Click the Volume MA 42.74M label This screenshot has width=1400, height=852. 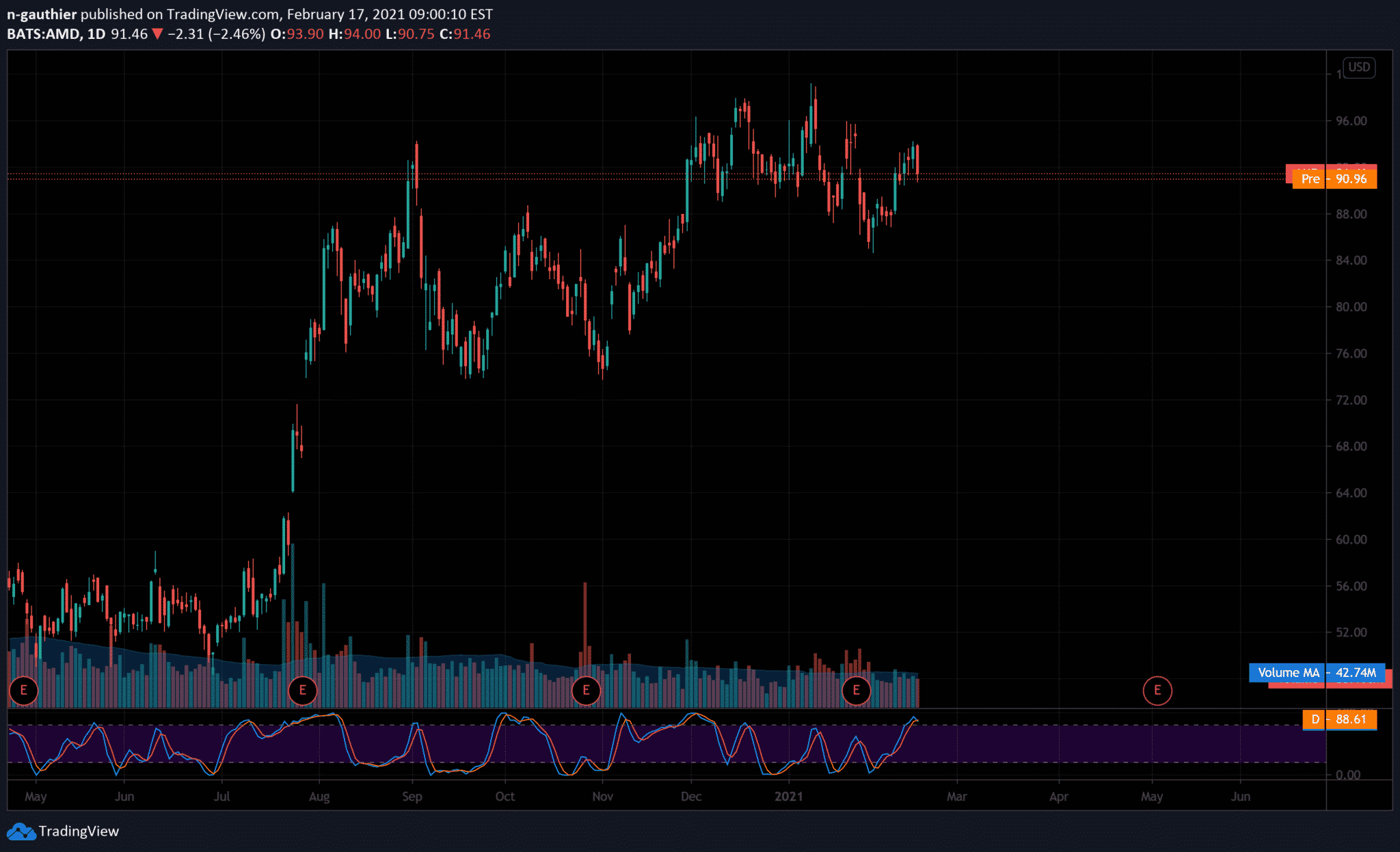tap(1317, 673)
